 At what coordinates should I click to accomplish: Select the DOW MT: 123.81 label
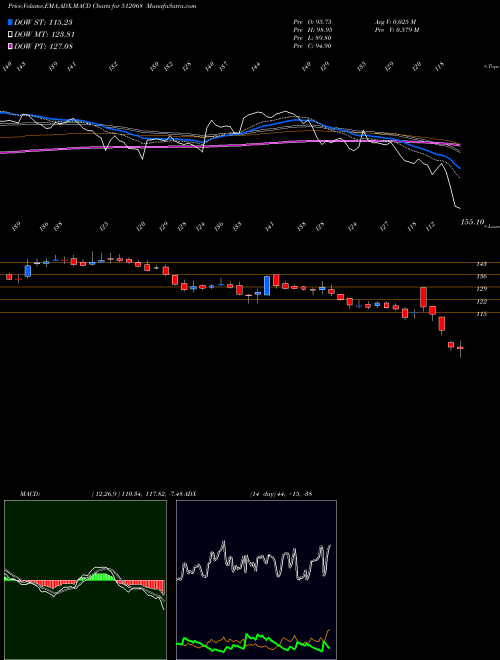(x=44, y=35)
